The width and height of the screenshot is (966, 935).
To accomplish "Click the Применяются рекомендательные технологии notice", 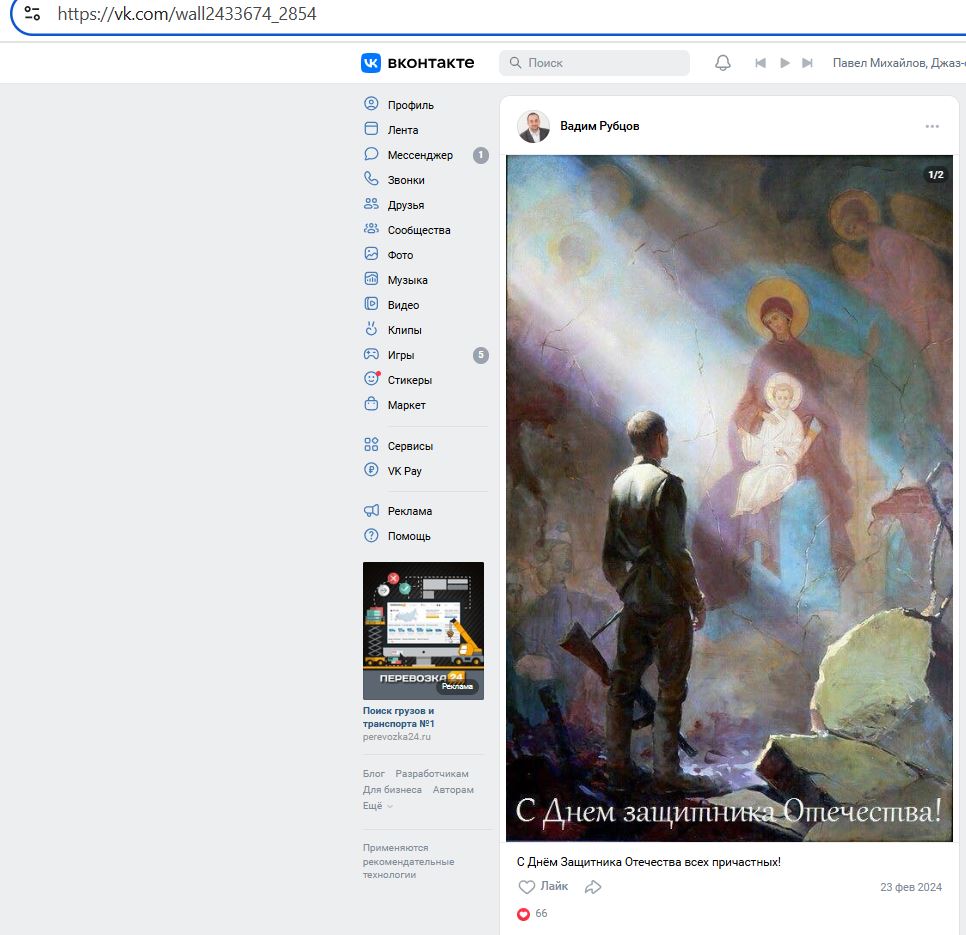I will (x=408, y=861).
